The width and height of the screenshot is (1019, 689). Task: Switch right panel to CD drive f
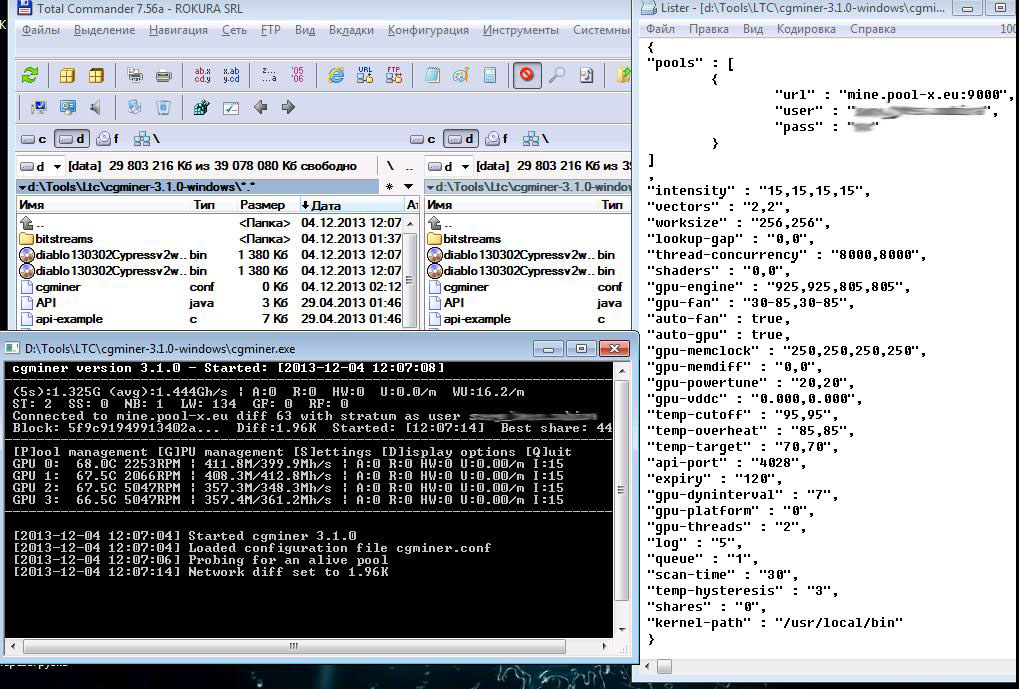tap(497, 139)
